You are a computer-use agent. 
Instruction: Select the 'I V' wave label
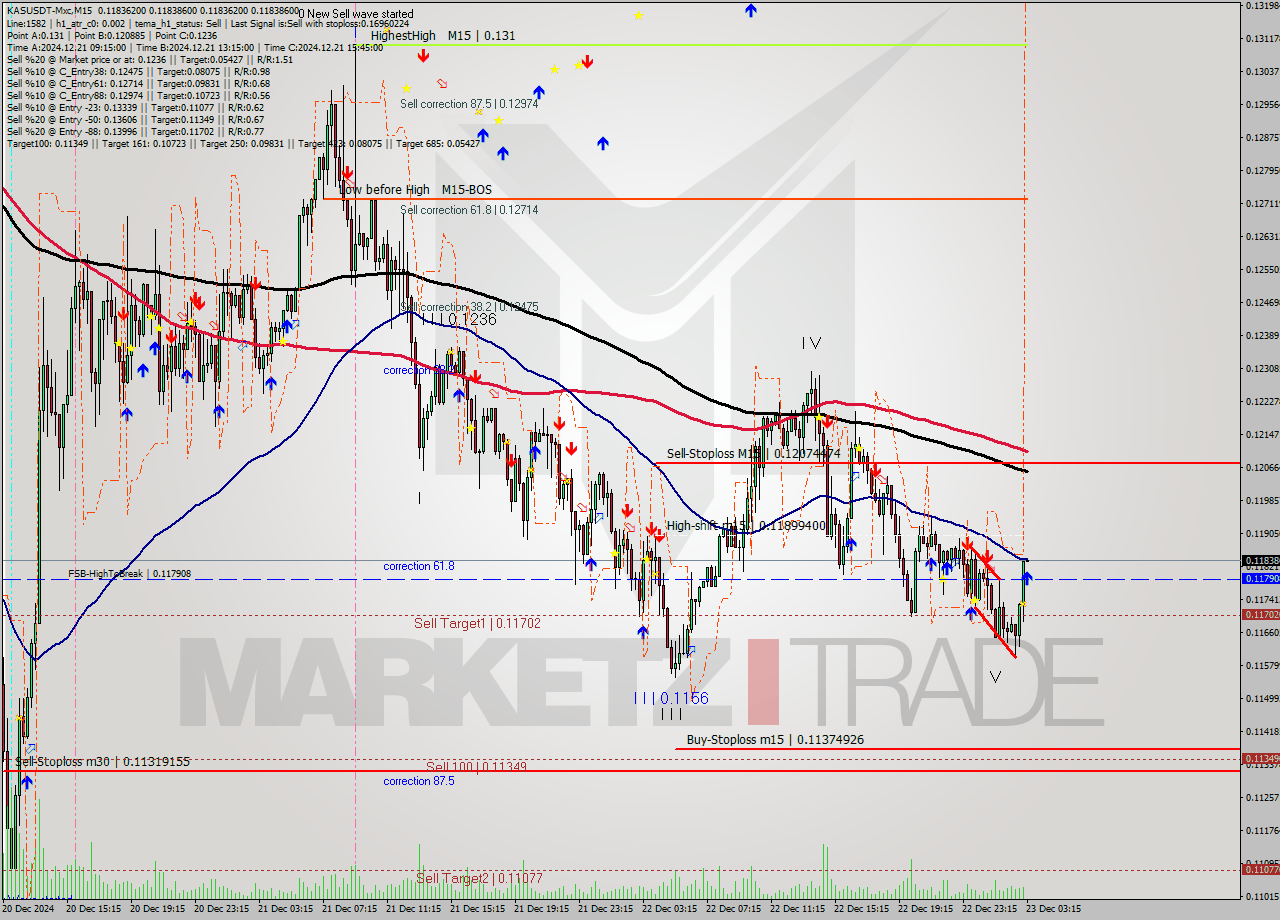click(x=811, y=343)
